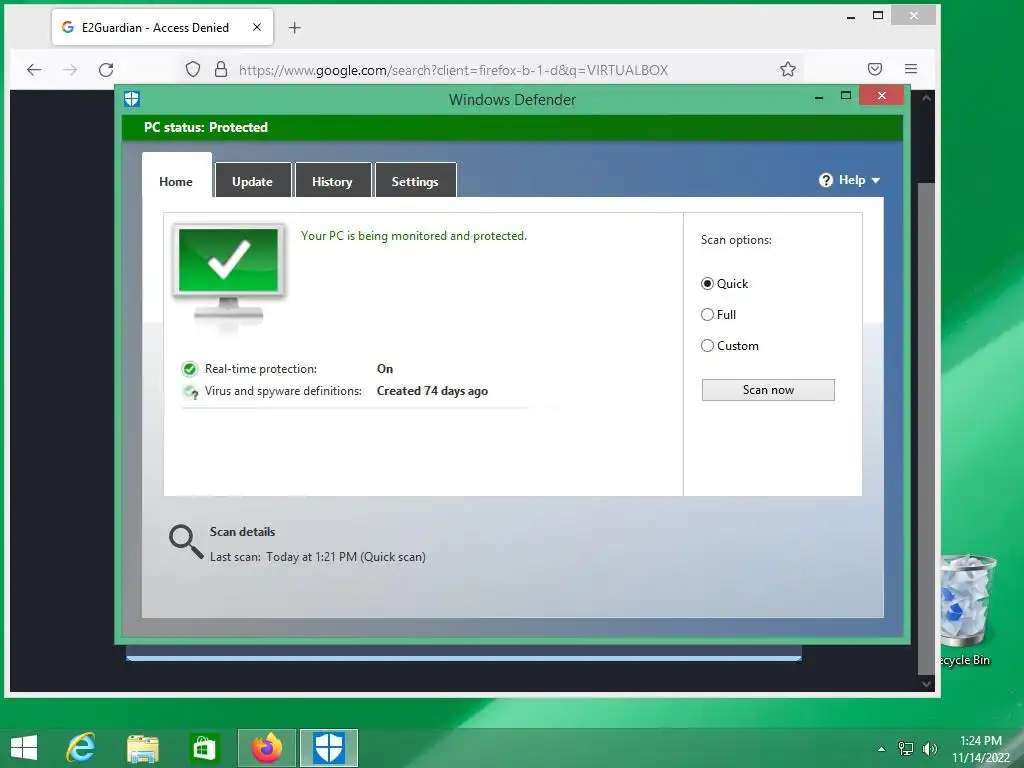1024x768 pixels.
Task: Click the Firefox page vertical scrollbar
Action: pos(926,428)
